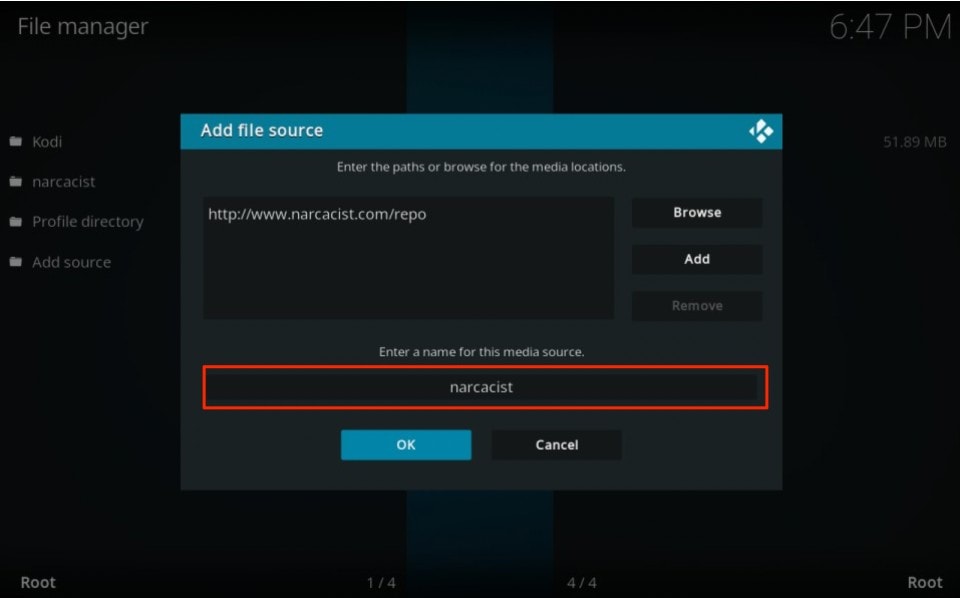Click the greyed-out Remove button
The image size is (960, 598).
(697, 305)
